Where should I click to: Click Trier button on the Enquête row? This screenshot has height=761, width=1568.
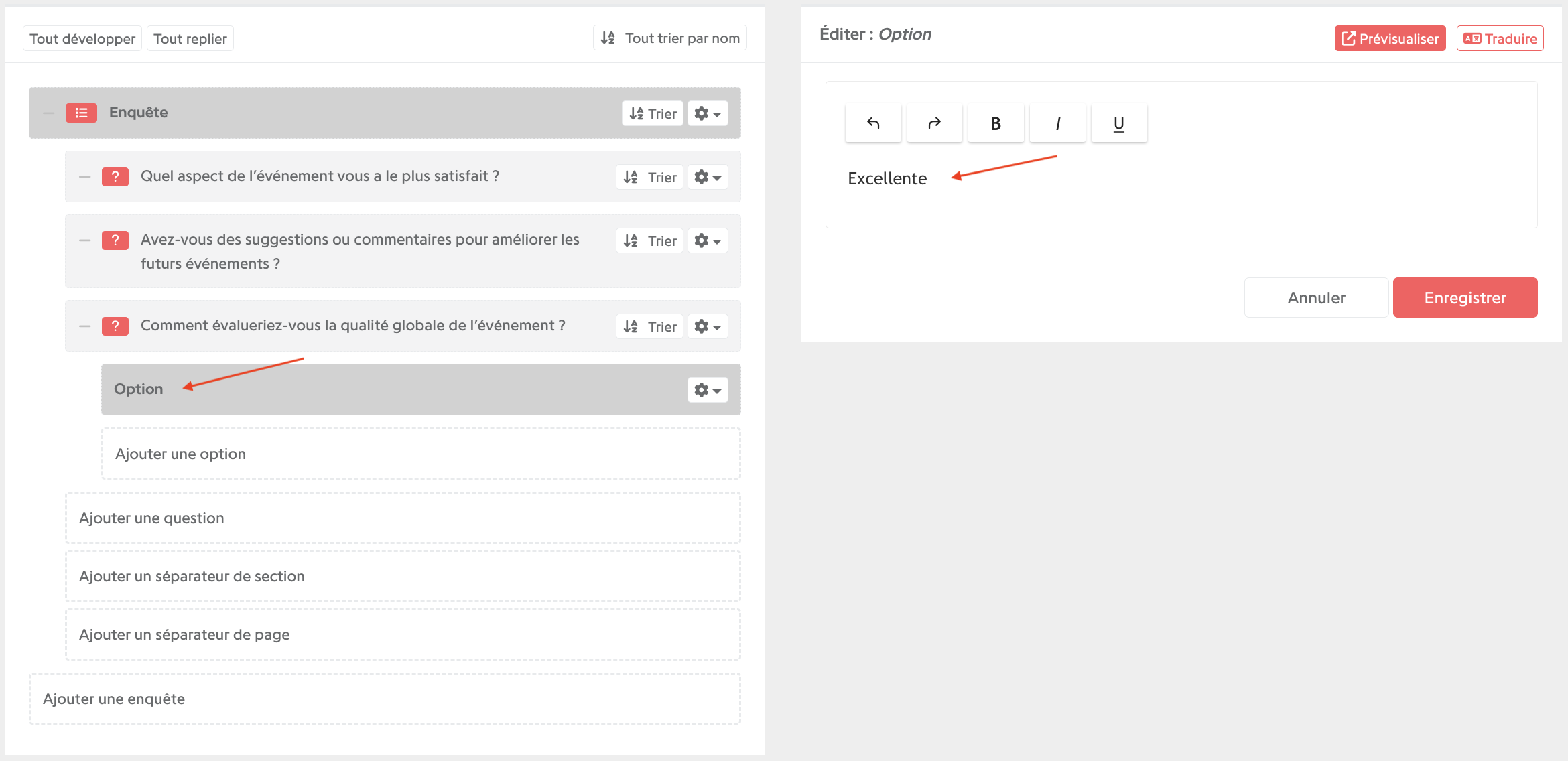coord(653,113)
